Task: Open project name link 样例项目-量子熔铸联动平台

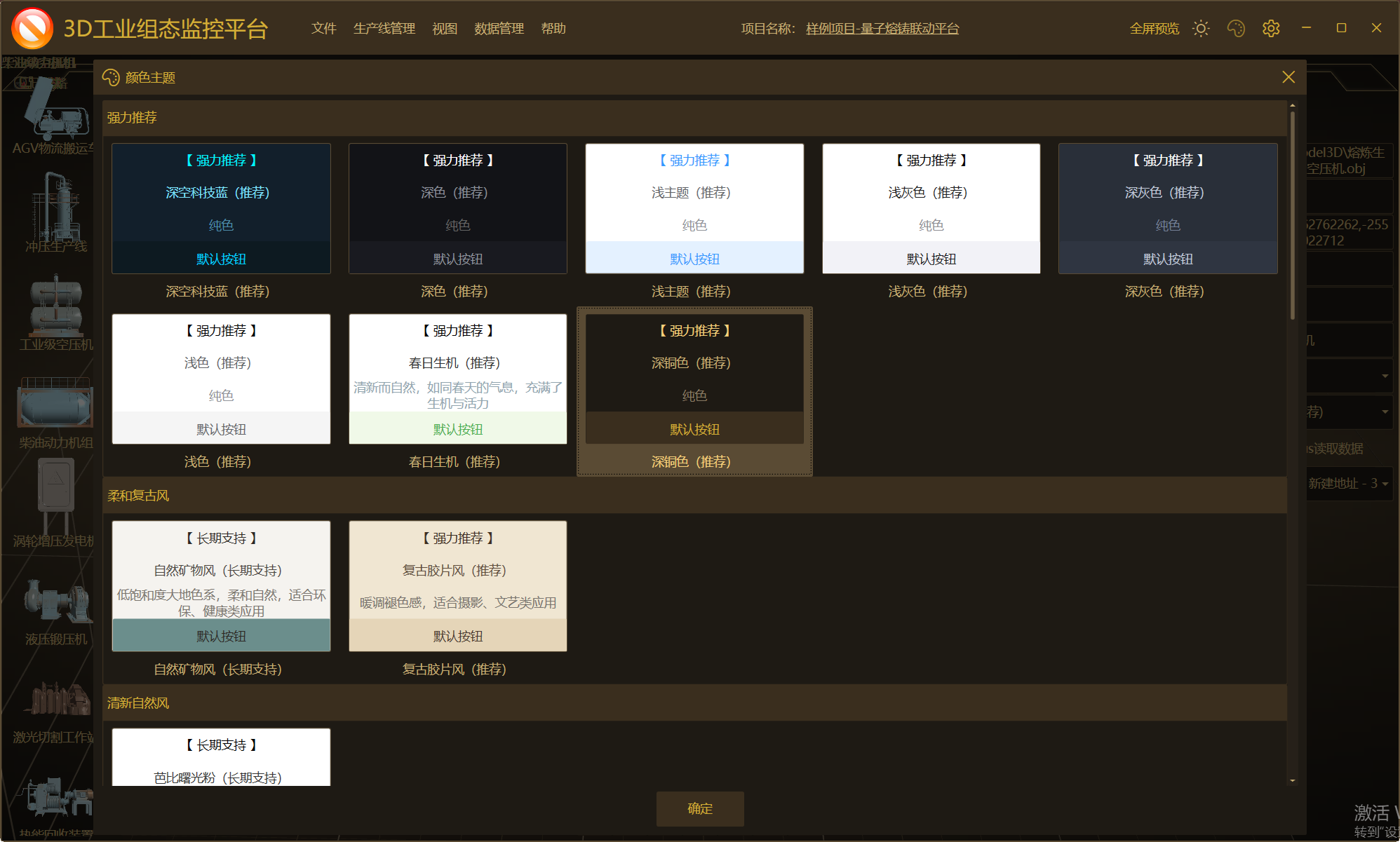Action: click(x=882, y=29)
